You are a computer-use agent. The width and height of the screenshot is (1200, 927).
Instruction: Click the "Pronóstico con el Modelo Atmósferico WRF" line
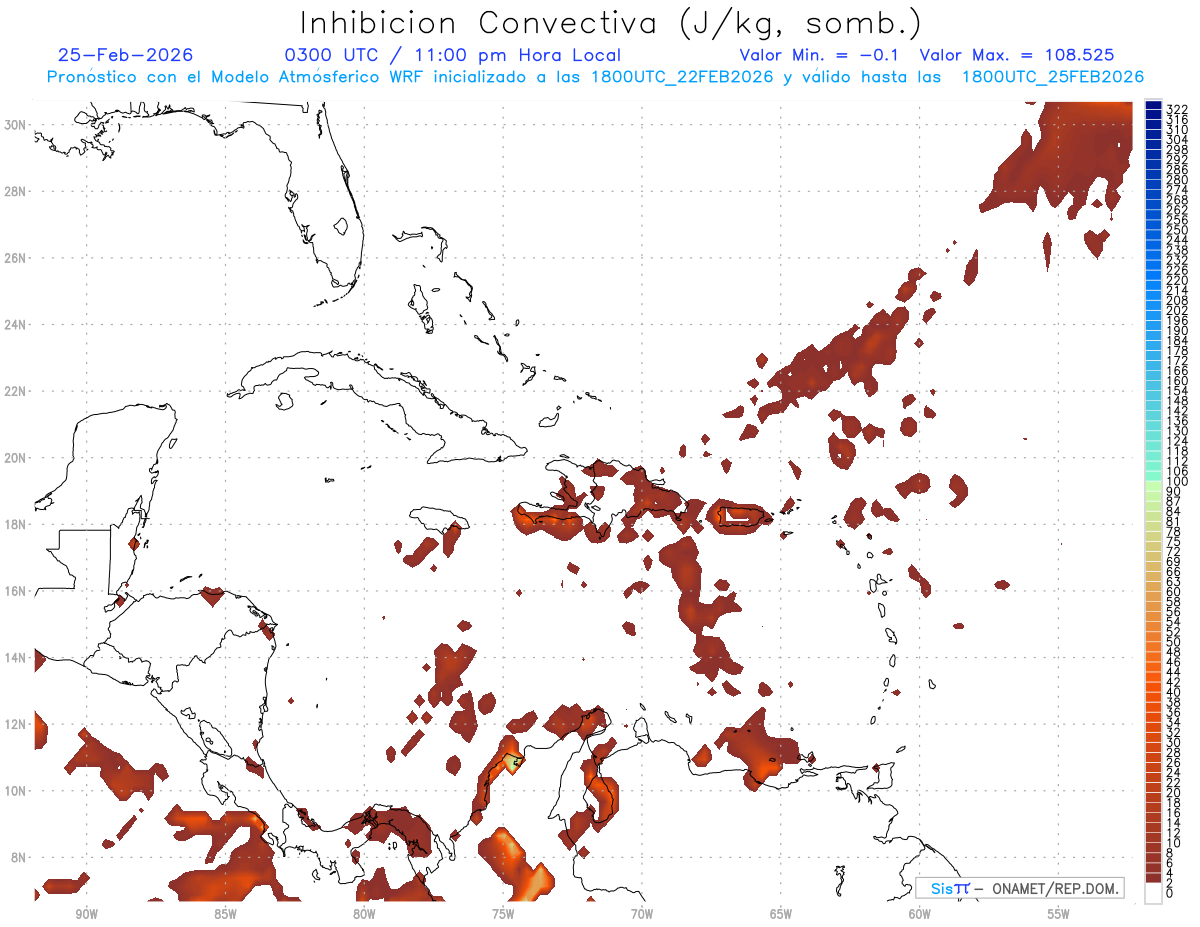[x=595, y=77]
